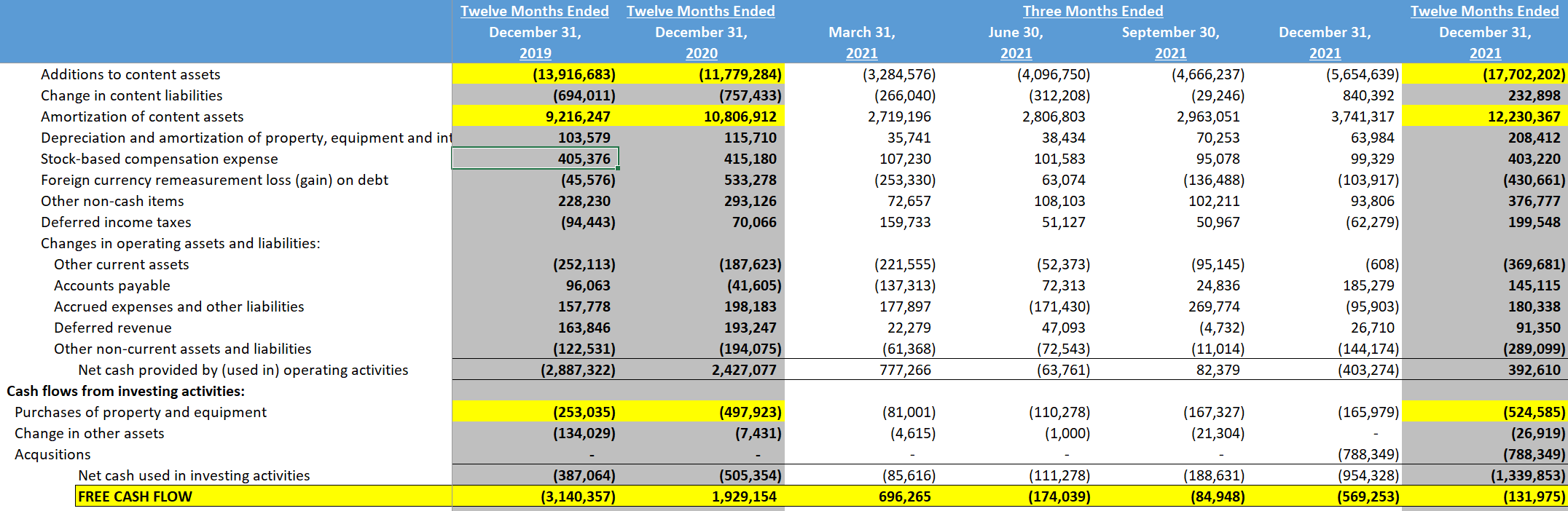The width and height of the screenshot is (1568, 511).
Task: Click the 'Amortization of content assets' label
Action: coord(142,116)
